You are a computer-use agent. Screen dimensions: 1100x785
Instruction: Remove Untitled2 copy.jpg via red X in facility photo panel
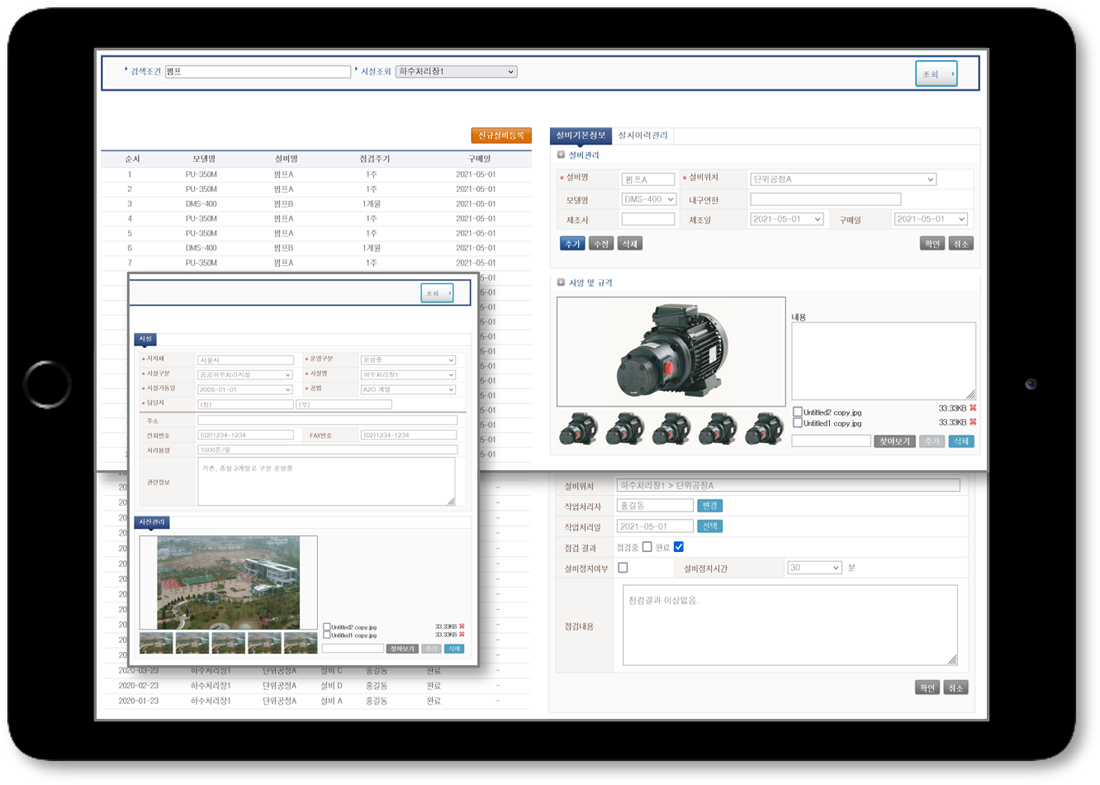pos(461,626)
